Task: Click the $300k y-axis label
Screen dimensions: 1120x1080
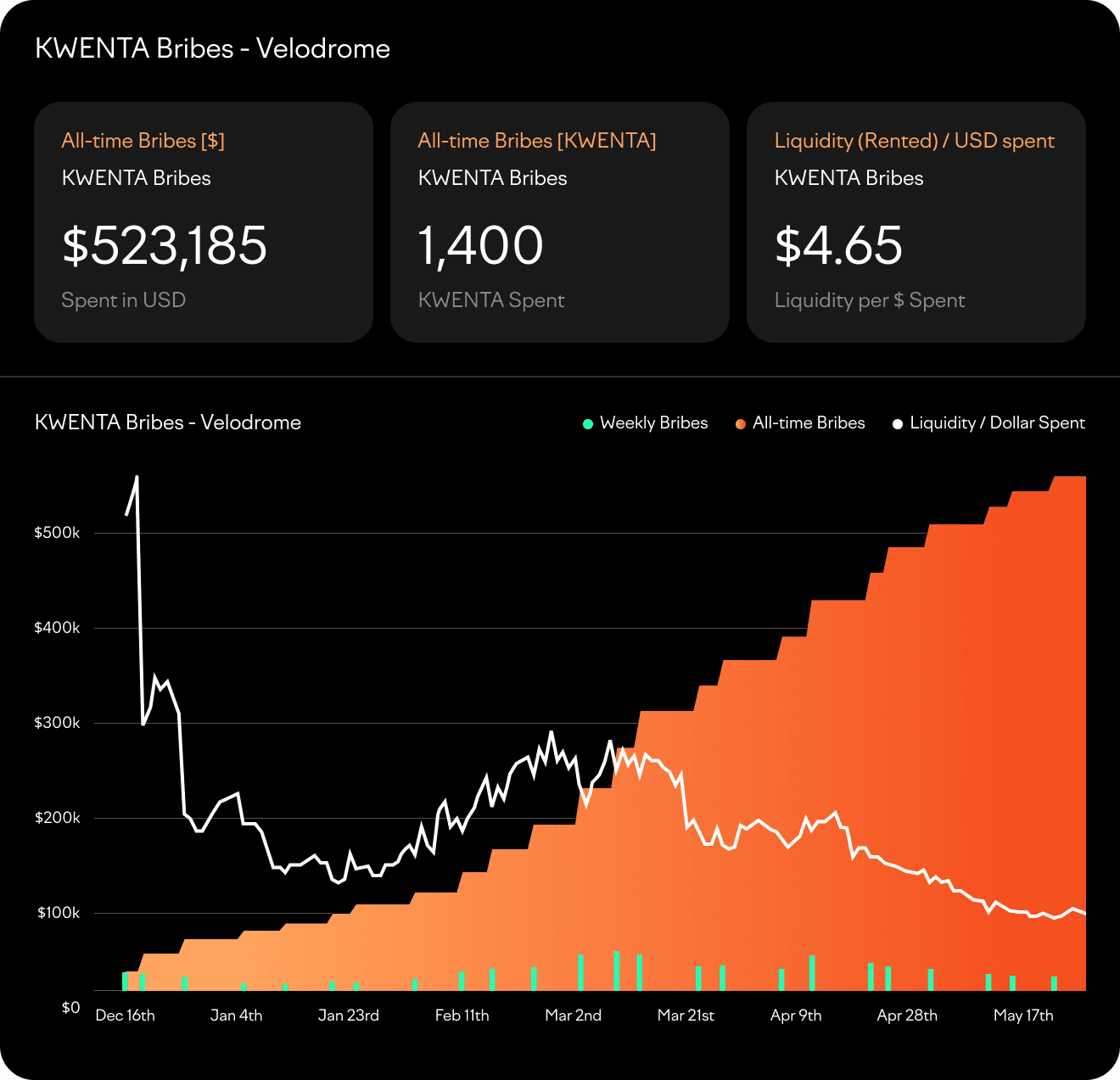Action: (x=57, y=723)
